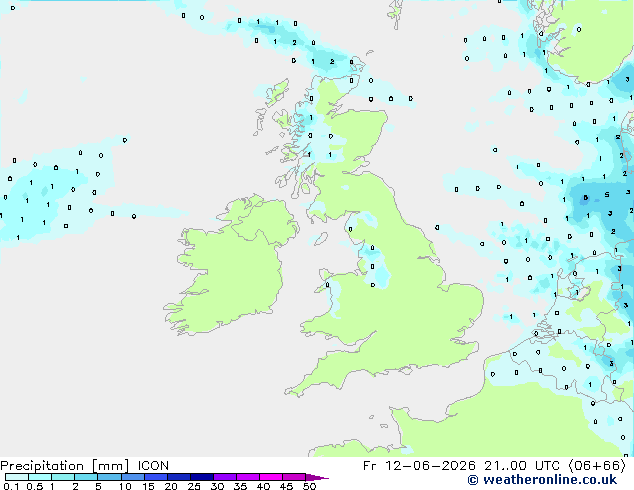Click the legend arrow tip beyond 50
634x490 pixels.
click(317, 477)
